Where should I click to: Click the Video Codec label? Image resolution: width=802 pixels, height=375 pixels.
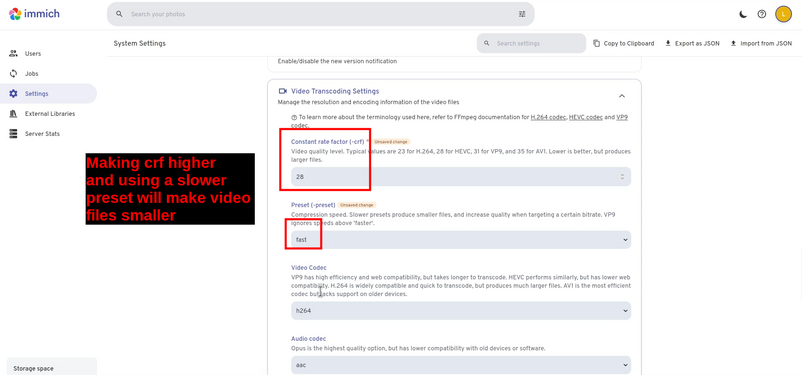309,268
